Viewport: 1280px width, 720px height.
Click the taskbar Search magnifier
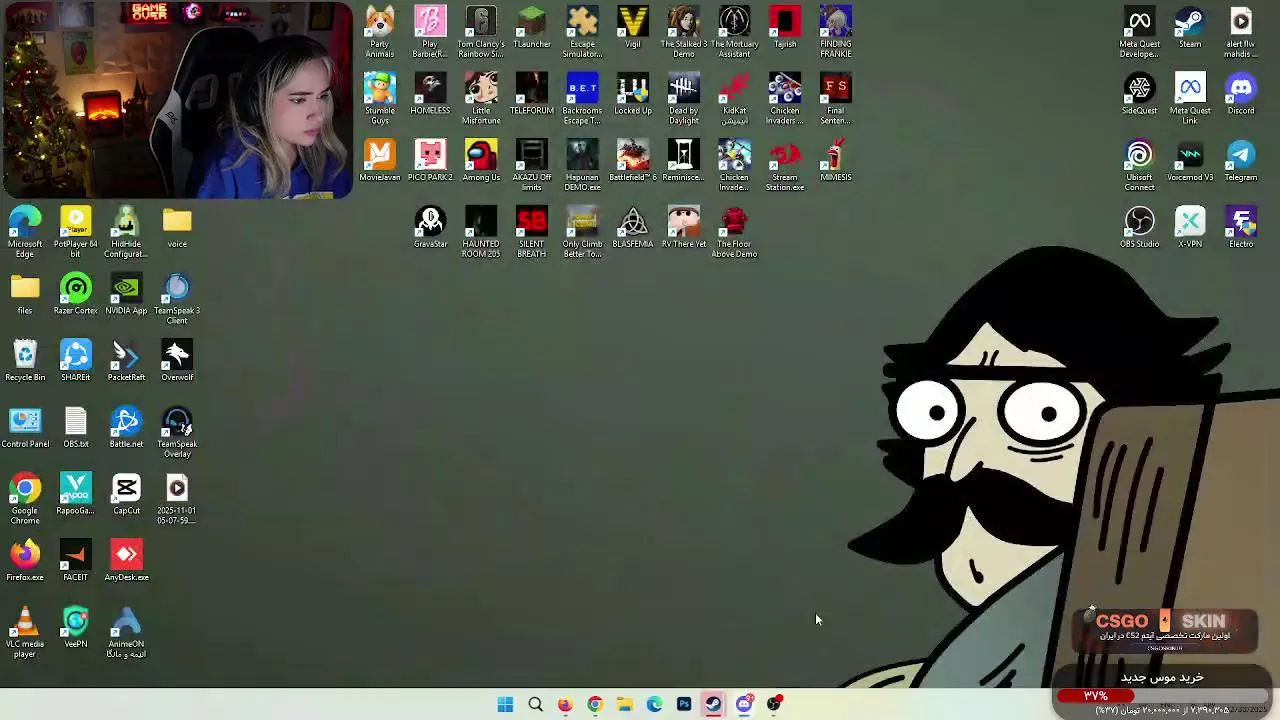pos(535,704)
